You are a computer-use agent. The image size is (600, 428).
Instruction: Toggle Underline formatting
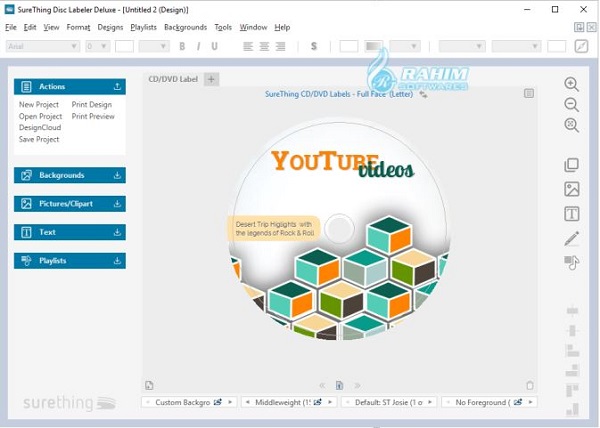[214, 46]
